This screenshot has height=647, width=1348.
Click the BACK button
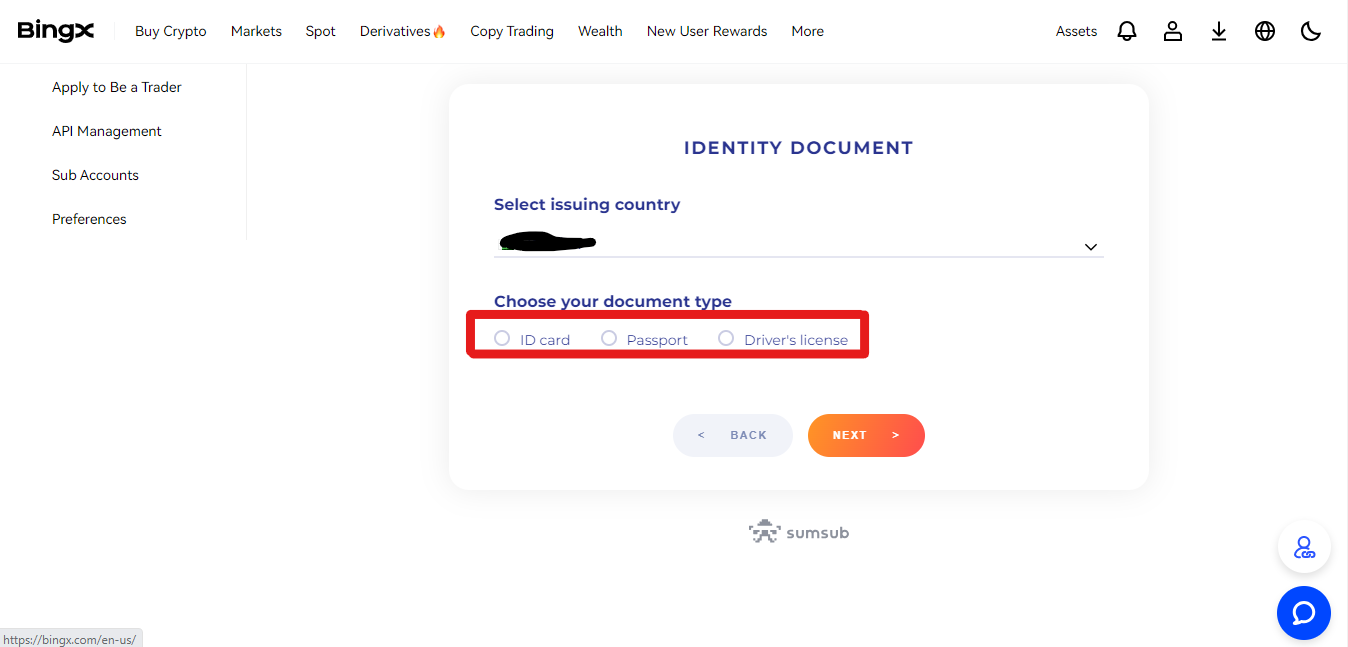[x=733, y=435]
